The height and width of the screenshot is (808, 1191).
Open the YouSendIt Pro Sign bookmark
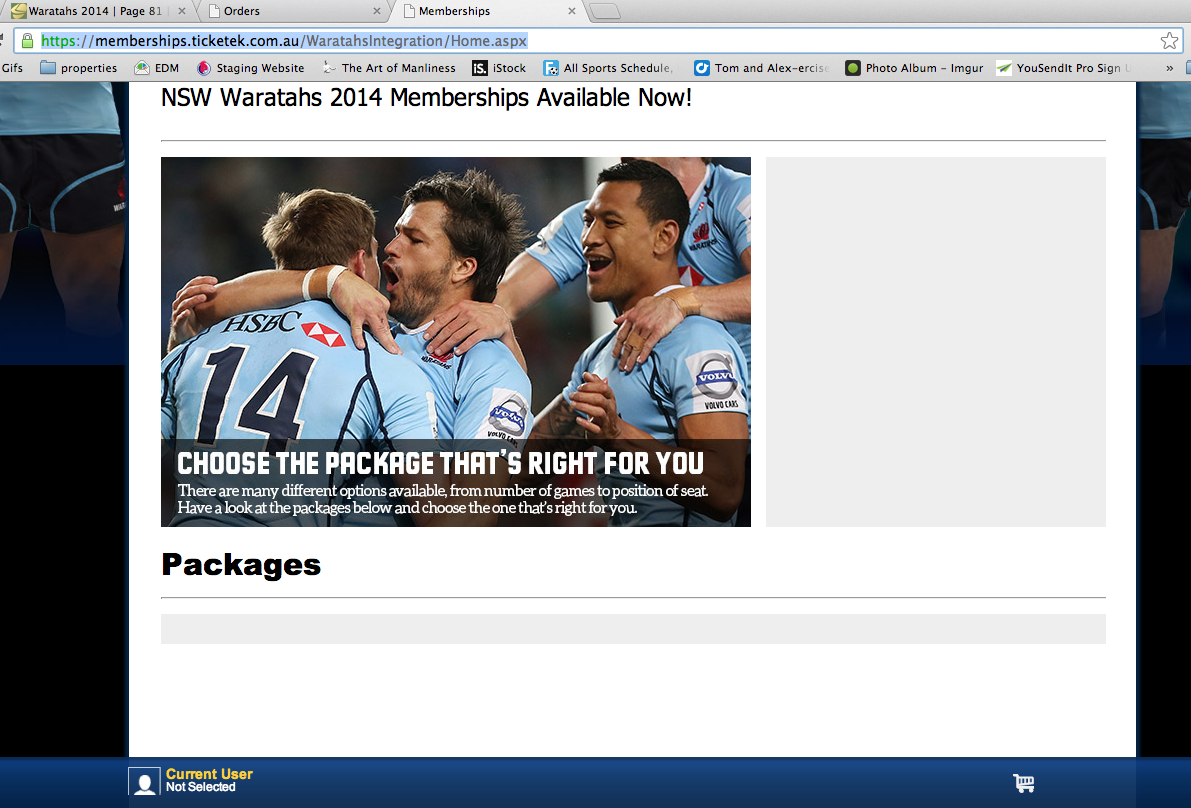1063,68
